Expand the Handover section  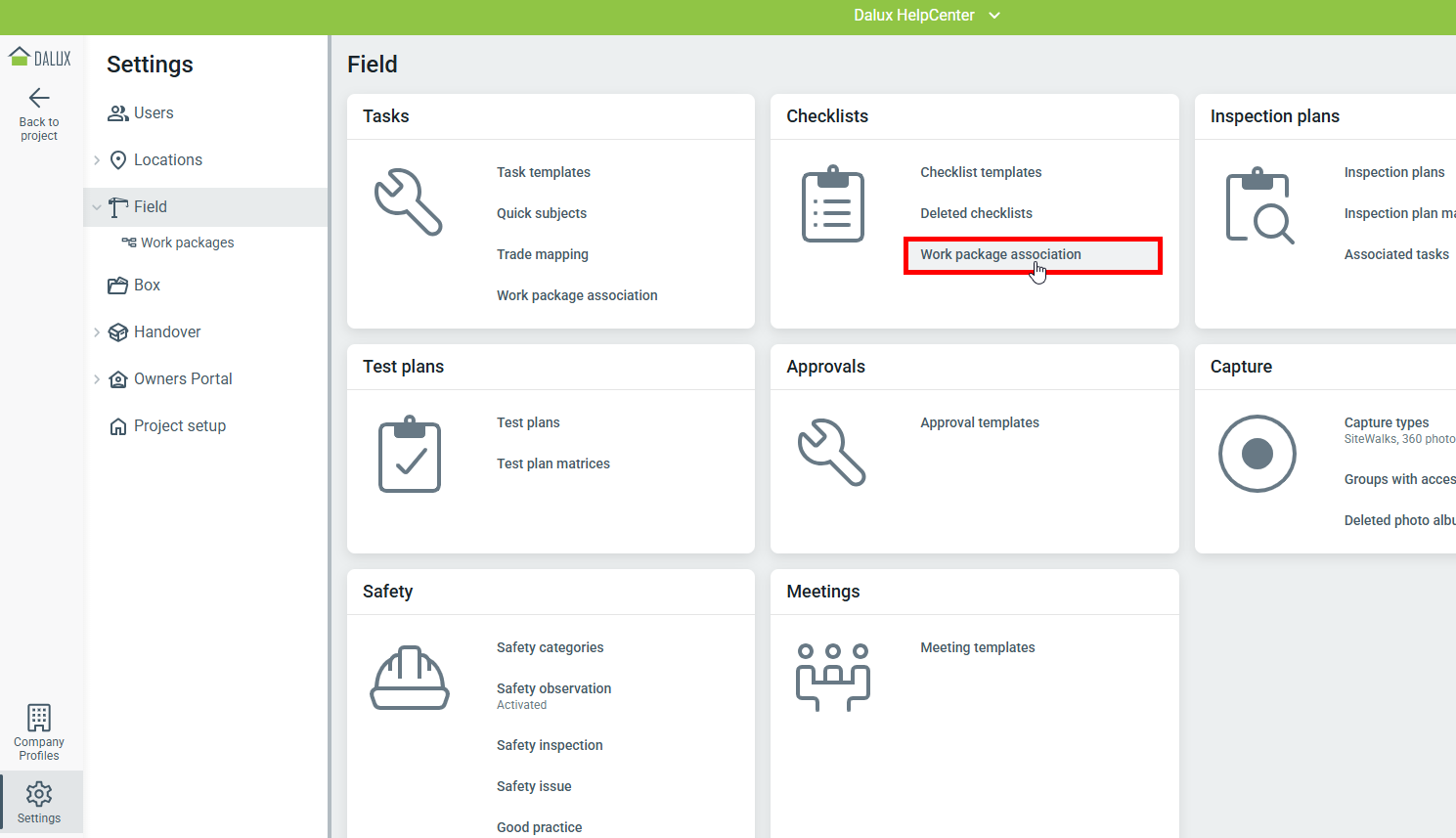[97, 332]
